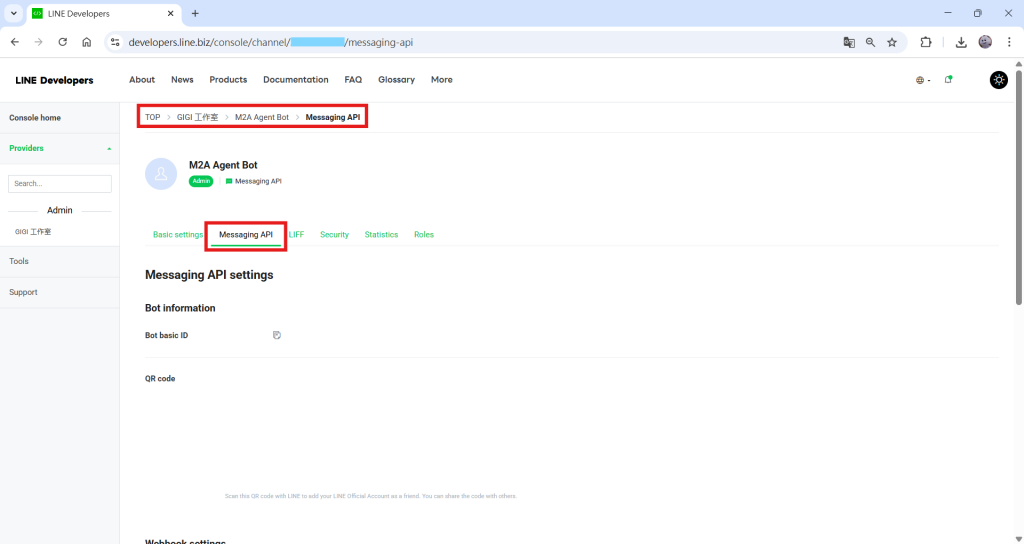
Task: Switch to Basic settings tab
Action: click(x=178, y=234)
